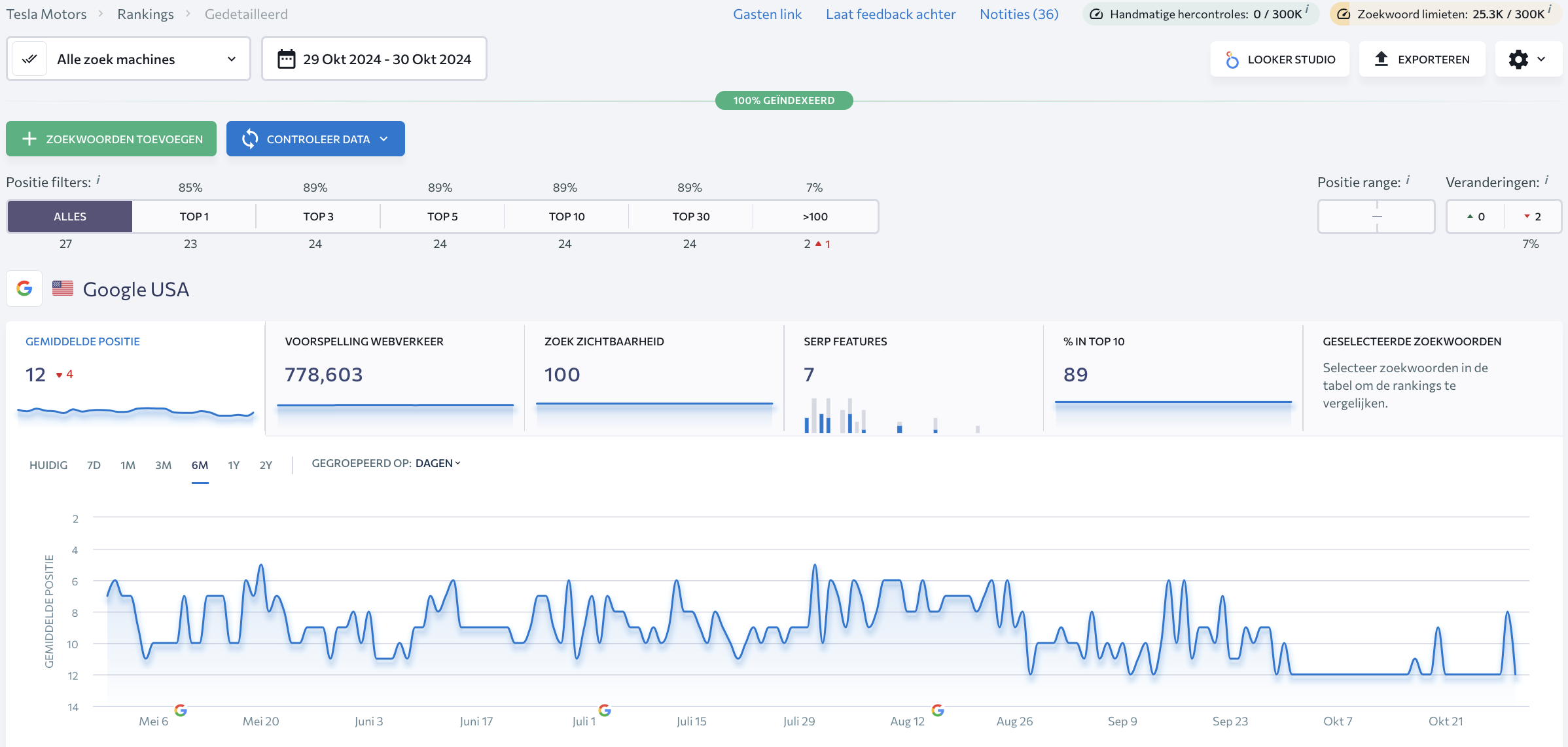
Task: Select the >100 position filter
Action: pyautogui.click(x=815, y=217)
